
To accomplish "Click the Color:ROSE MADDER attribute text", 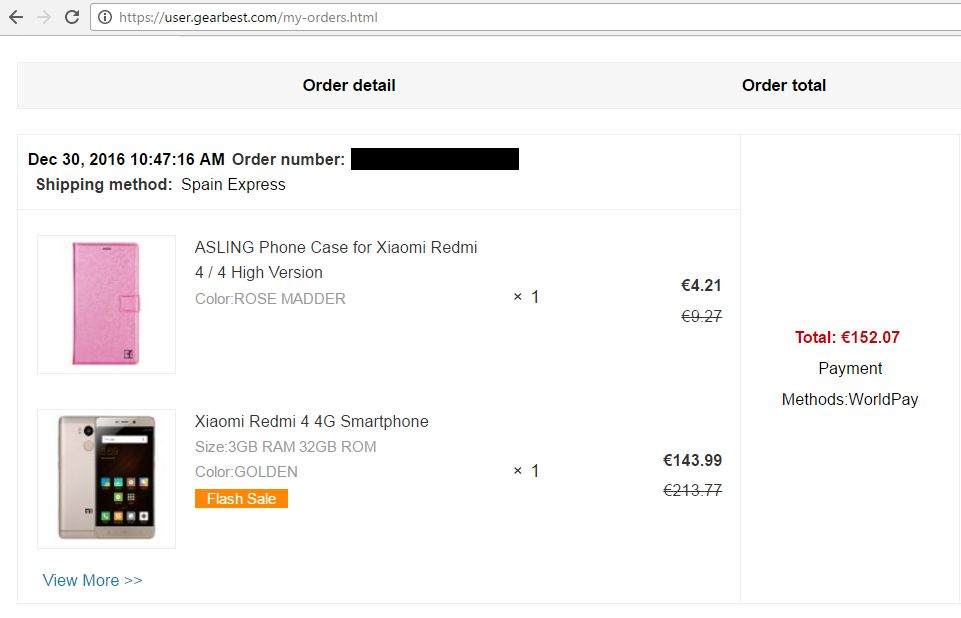I will (270, 299).
